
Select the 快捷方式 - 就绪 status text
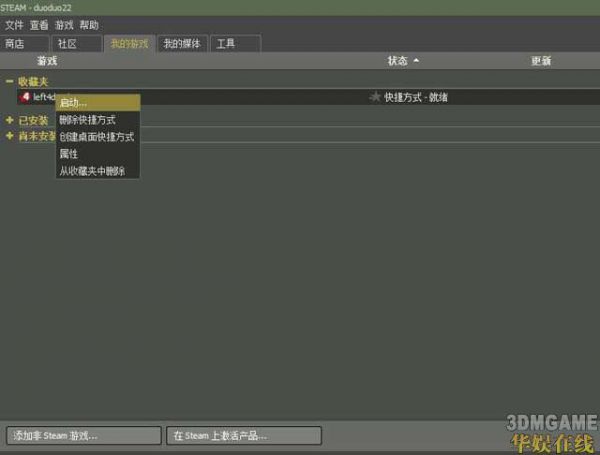(x=416, y=98)
